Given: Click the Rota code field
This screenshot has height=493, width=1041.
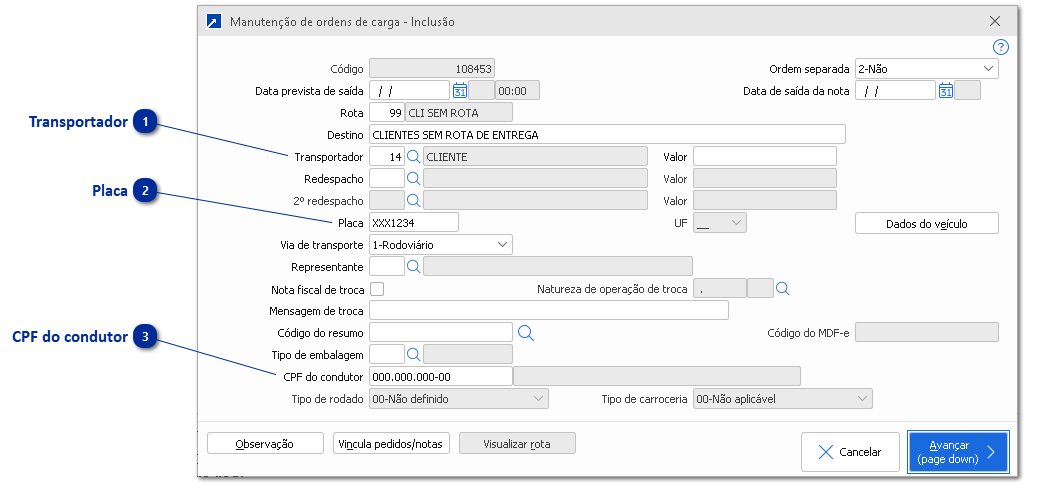Looking at the screenshot, I should tap(386, 113).
